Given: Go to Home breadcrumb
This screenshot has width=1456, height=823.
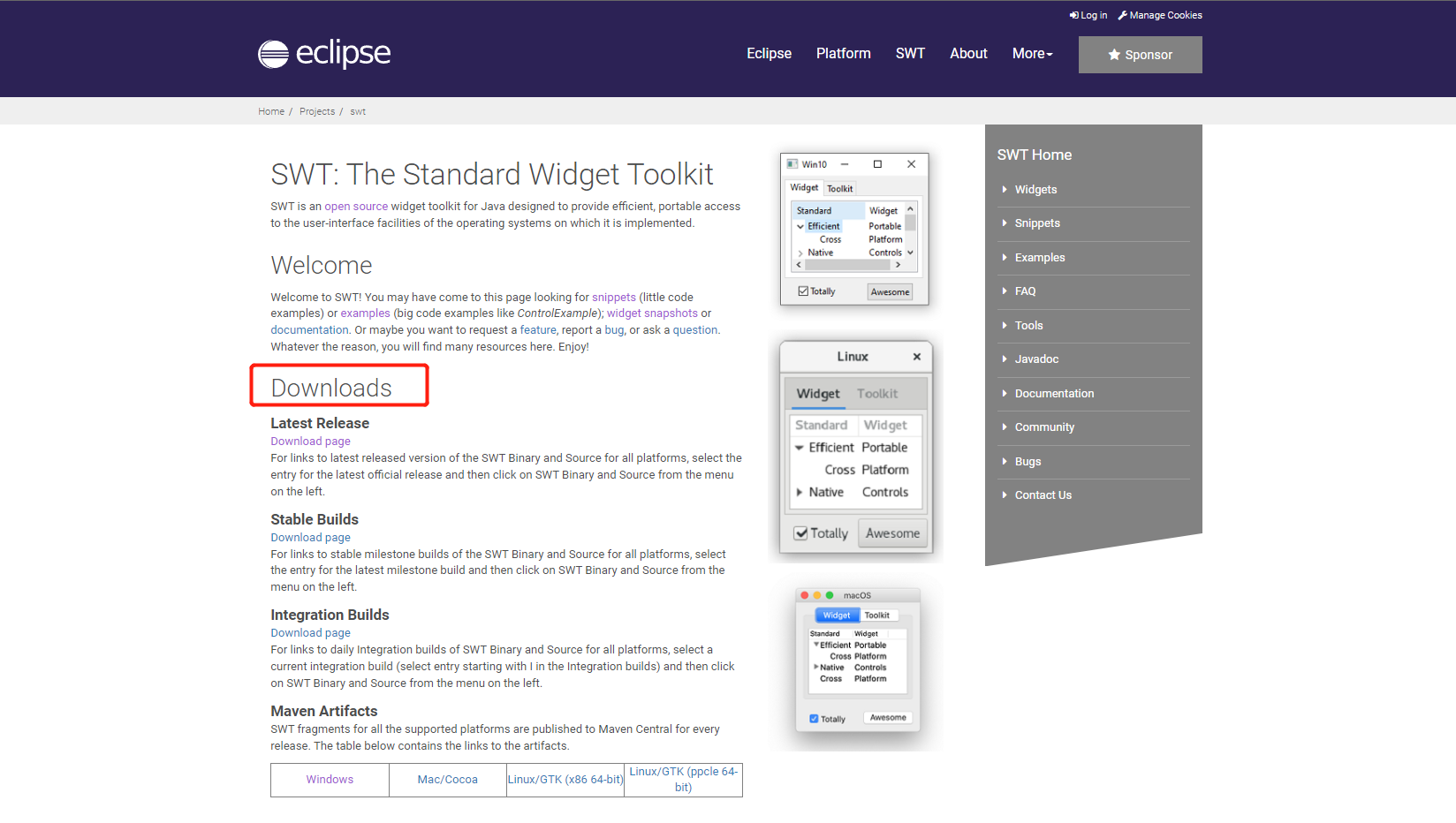Looking at the screenshot, I should (x=271, y=111).
